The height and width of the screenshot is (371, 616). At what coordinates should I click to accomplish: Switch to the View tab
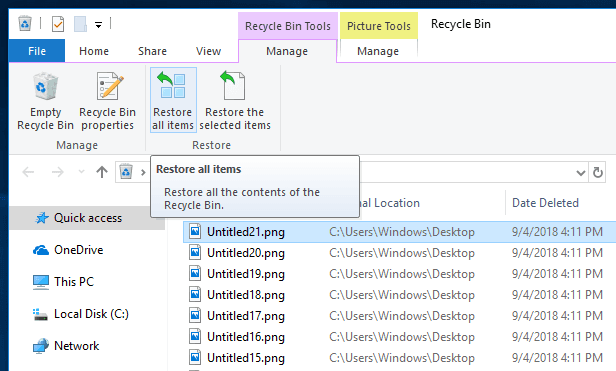click(x=209, y=51)
